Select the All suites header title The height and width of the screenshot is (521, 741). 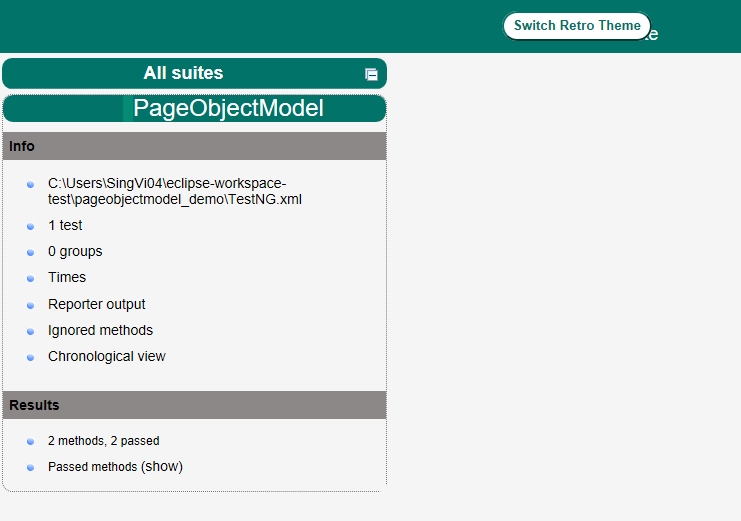[183, 73]
